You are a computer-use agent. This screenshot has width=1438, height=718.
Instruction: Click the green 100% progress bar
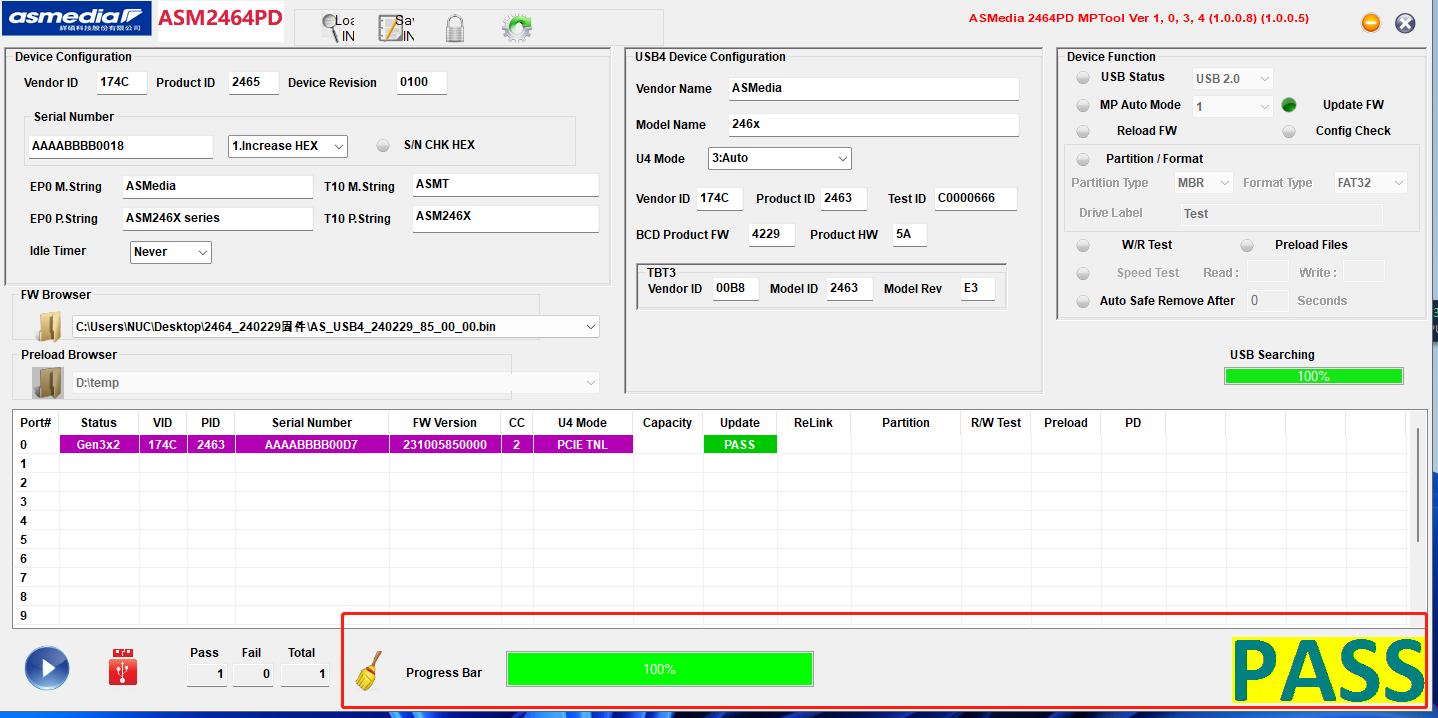(x=660, y=669)
